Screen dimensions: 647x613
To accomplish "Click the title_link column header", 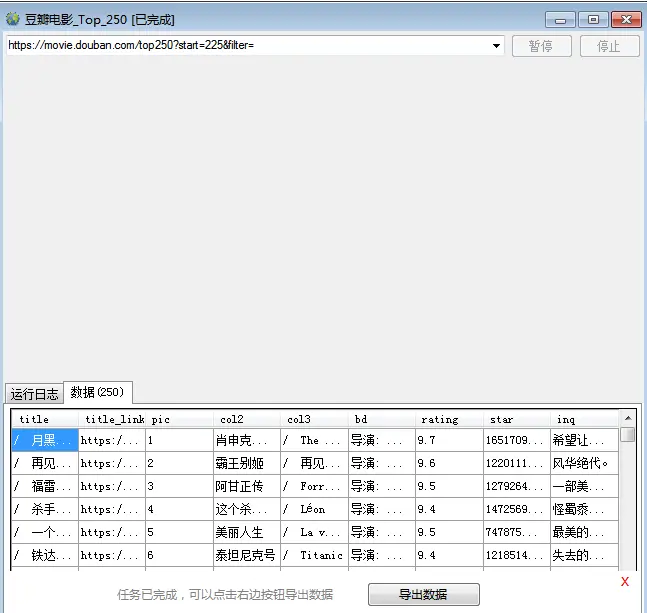I will (x=111, y=419).
